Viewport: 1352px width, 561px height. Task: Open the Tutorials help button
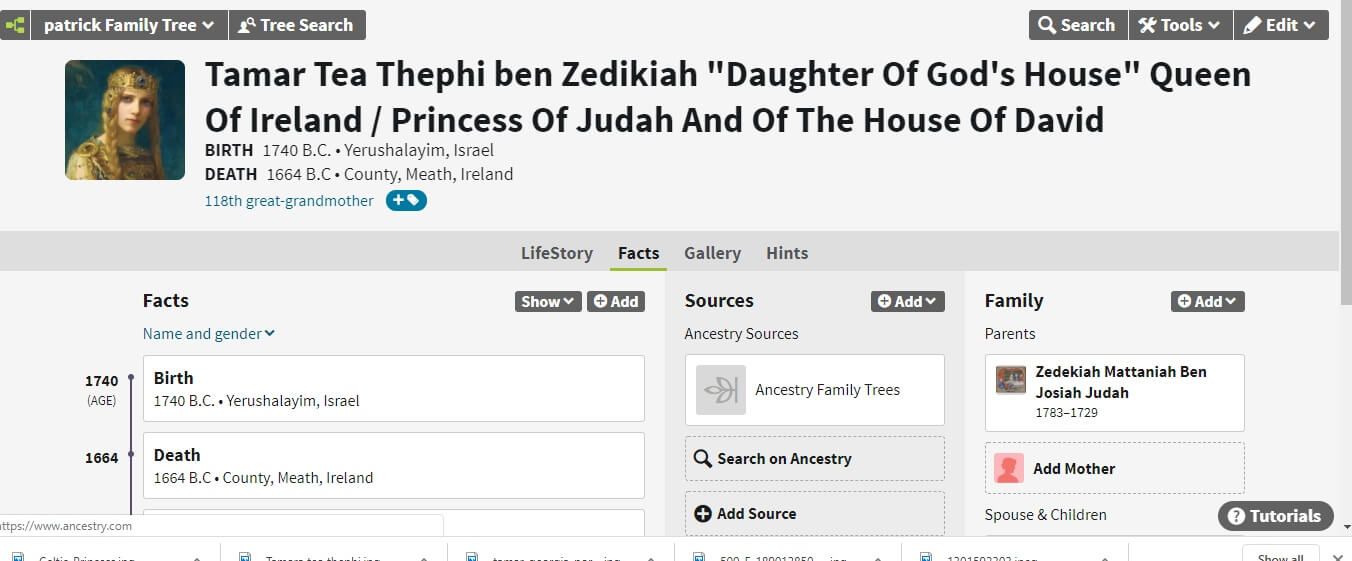[x=1275, y=516]
